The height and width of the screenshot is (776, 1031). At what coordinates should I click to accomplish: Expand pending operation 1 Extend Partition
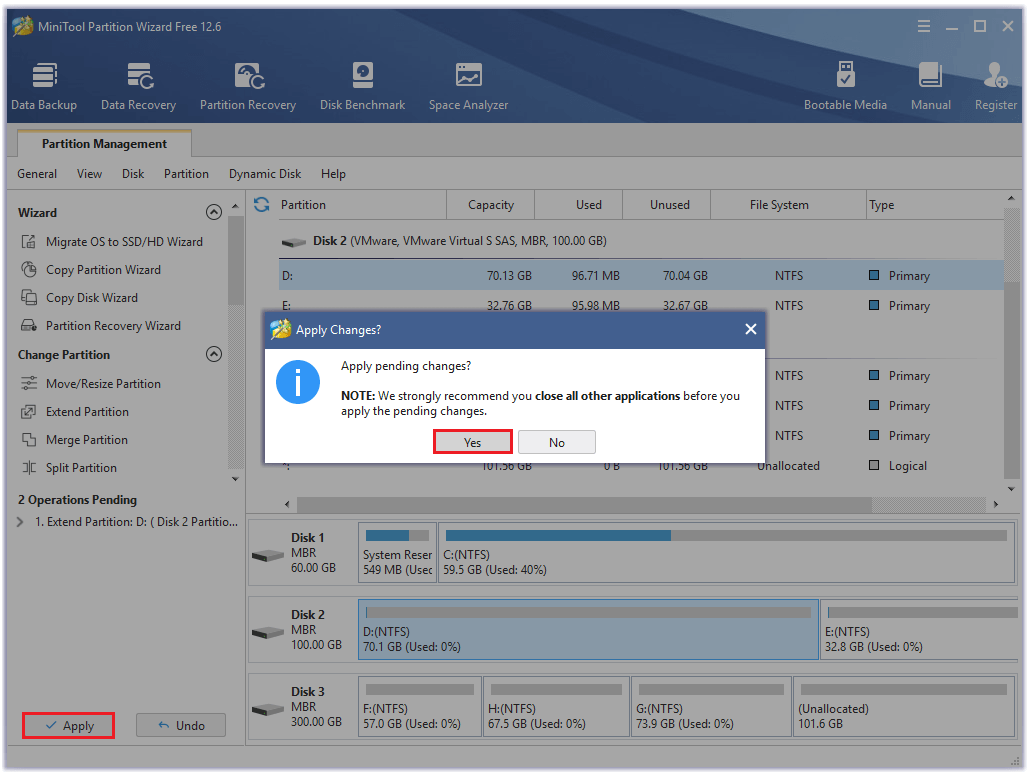20,522
